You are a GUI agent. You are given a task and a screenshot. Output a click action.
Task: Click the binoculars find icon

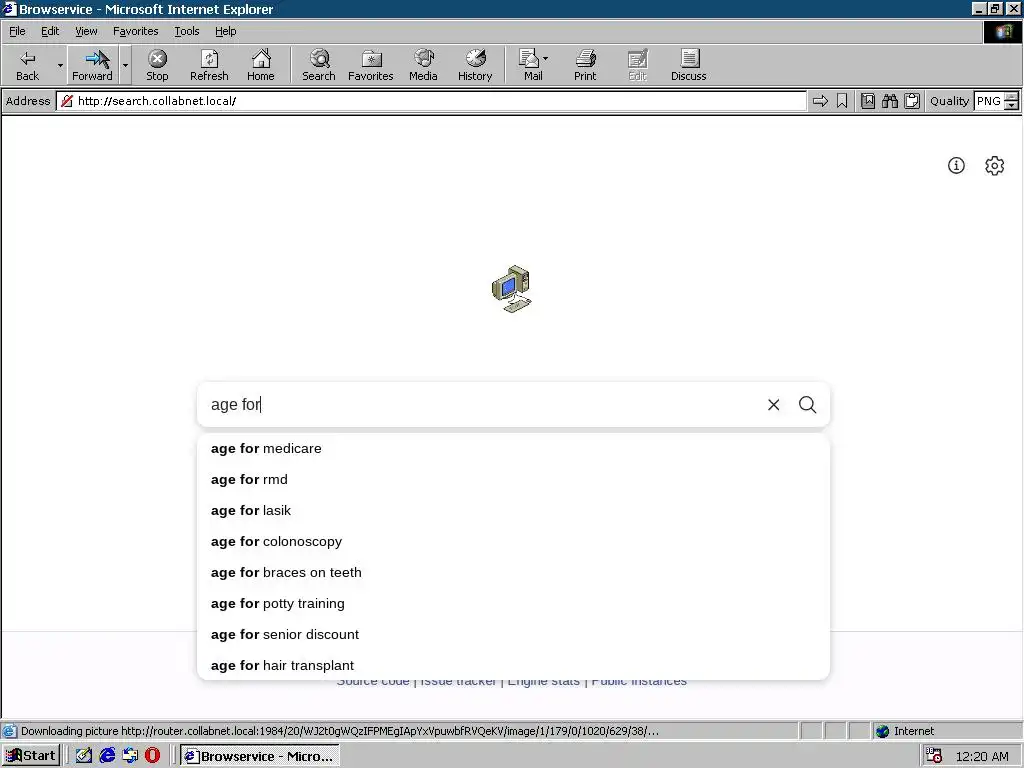pos(889,101)
